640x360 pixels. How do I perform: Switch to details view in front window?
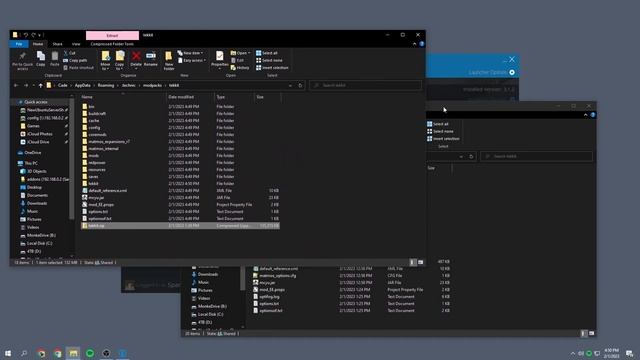click(413, 262)
